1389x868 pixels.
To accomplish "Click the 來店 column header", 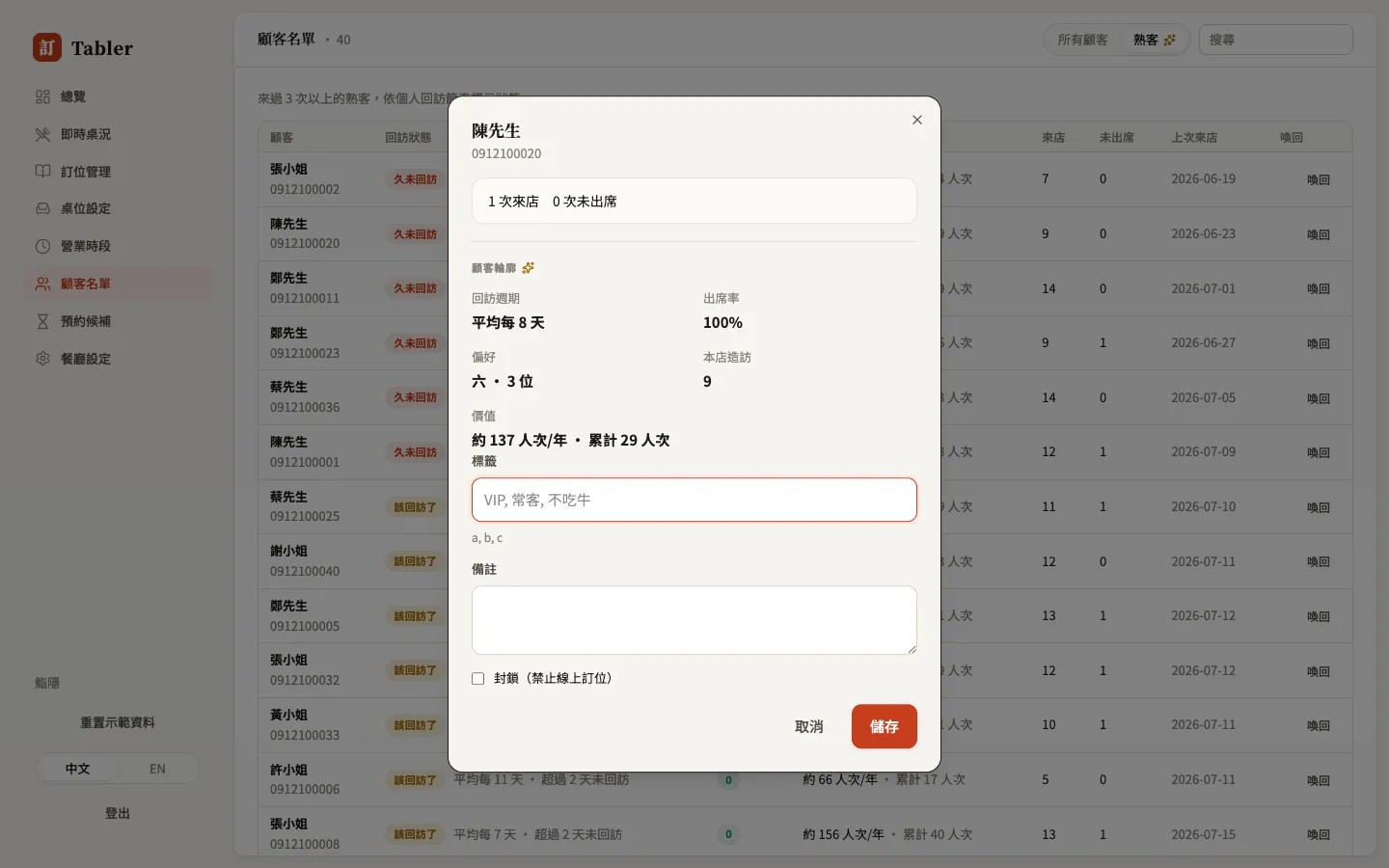I will coord(1053,138).
